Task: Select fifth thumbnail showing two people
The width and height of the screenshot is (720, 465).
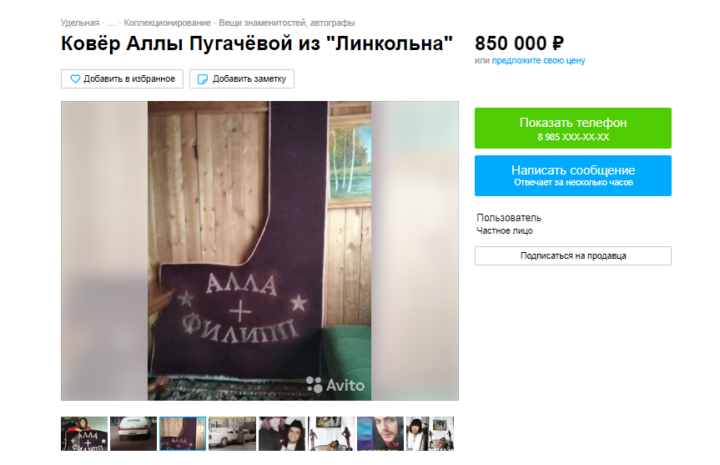Action: [x=281, y=434]
